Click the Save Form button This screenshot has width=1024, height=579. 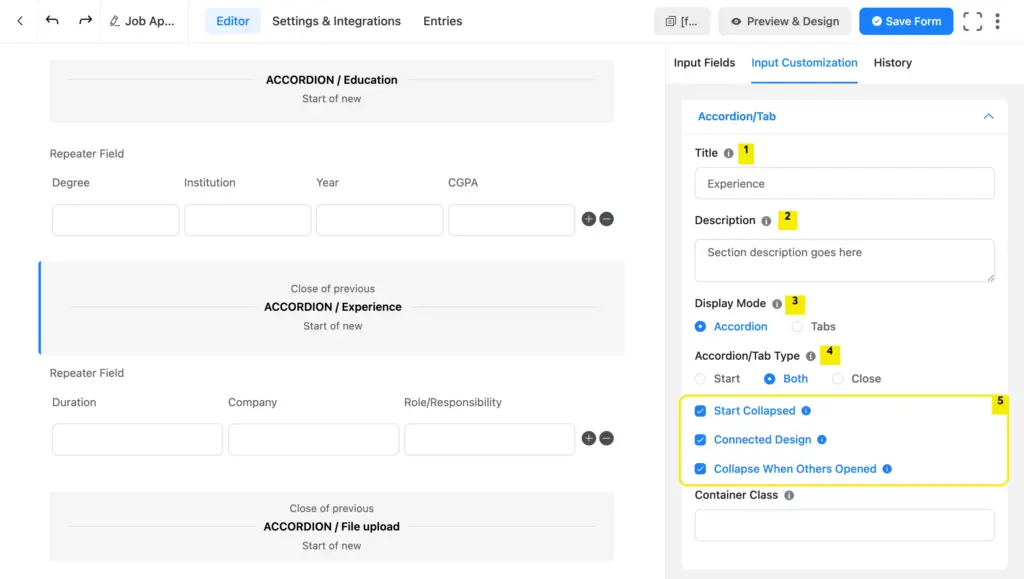tap(906, 20)
